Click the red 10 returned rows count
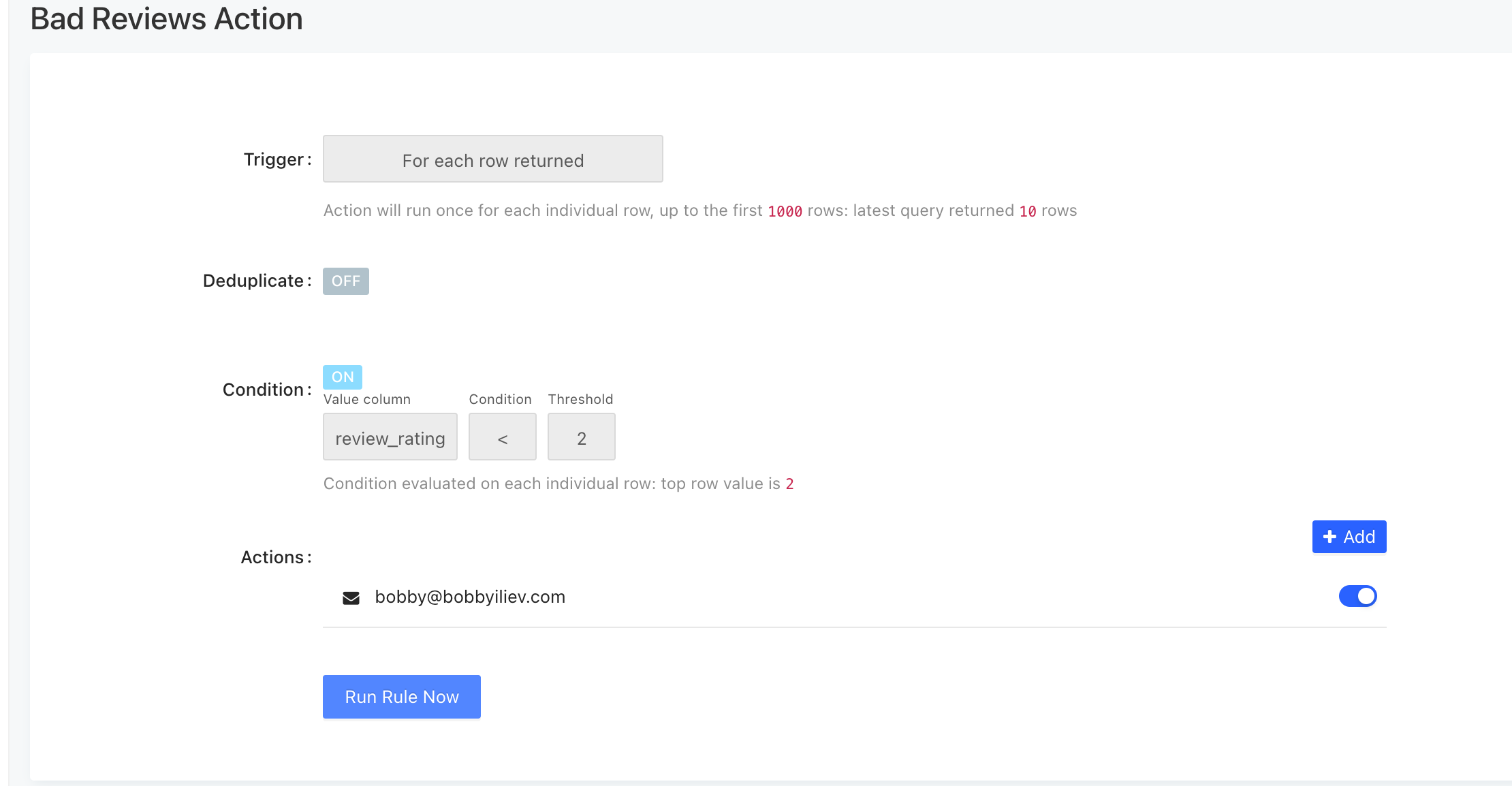 point(1027,211)
